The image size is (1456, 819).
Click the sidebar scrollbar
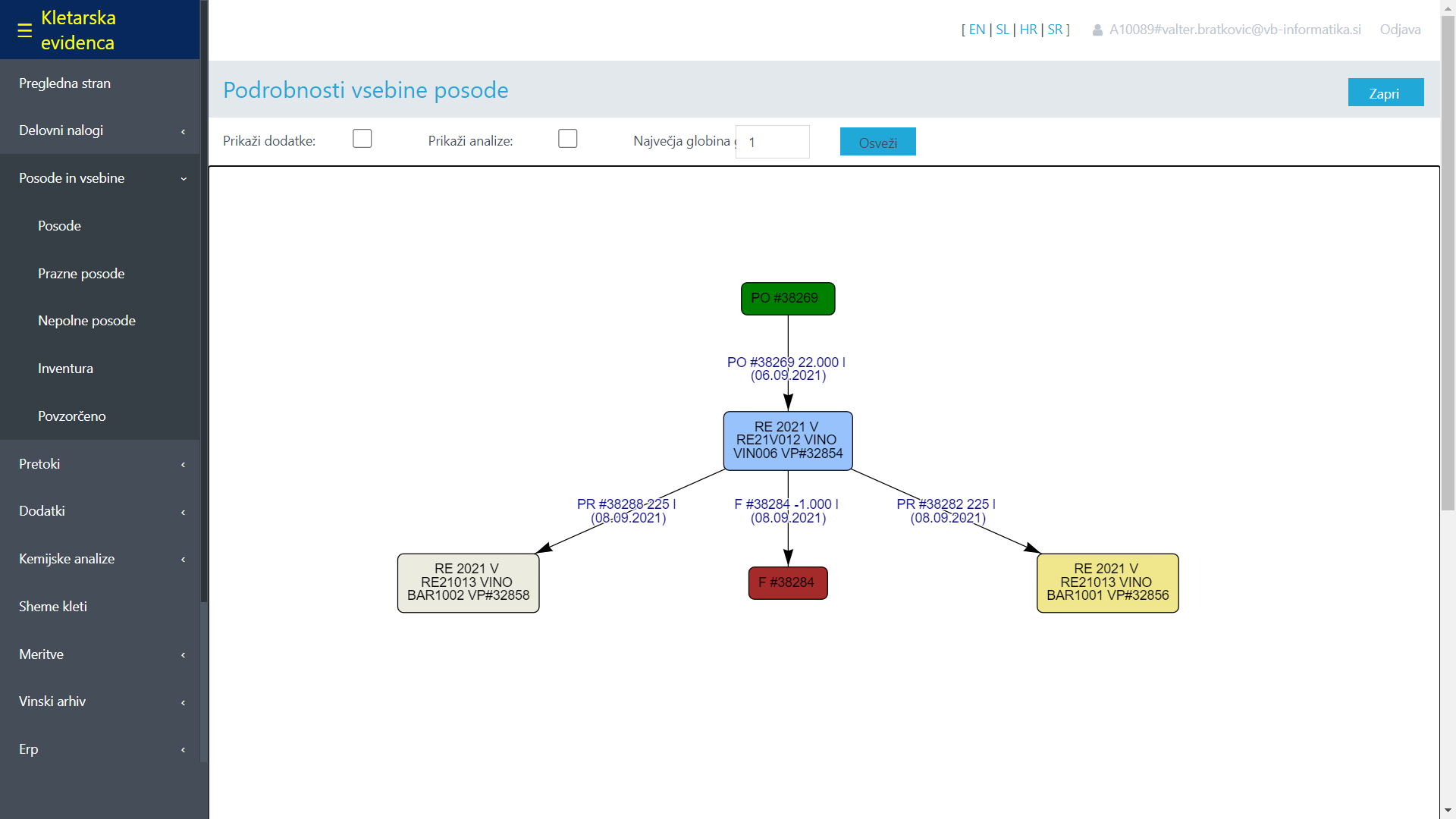(203, 303)
